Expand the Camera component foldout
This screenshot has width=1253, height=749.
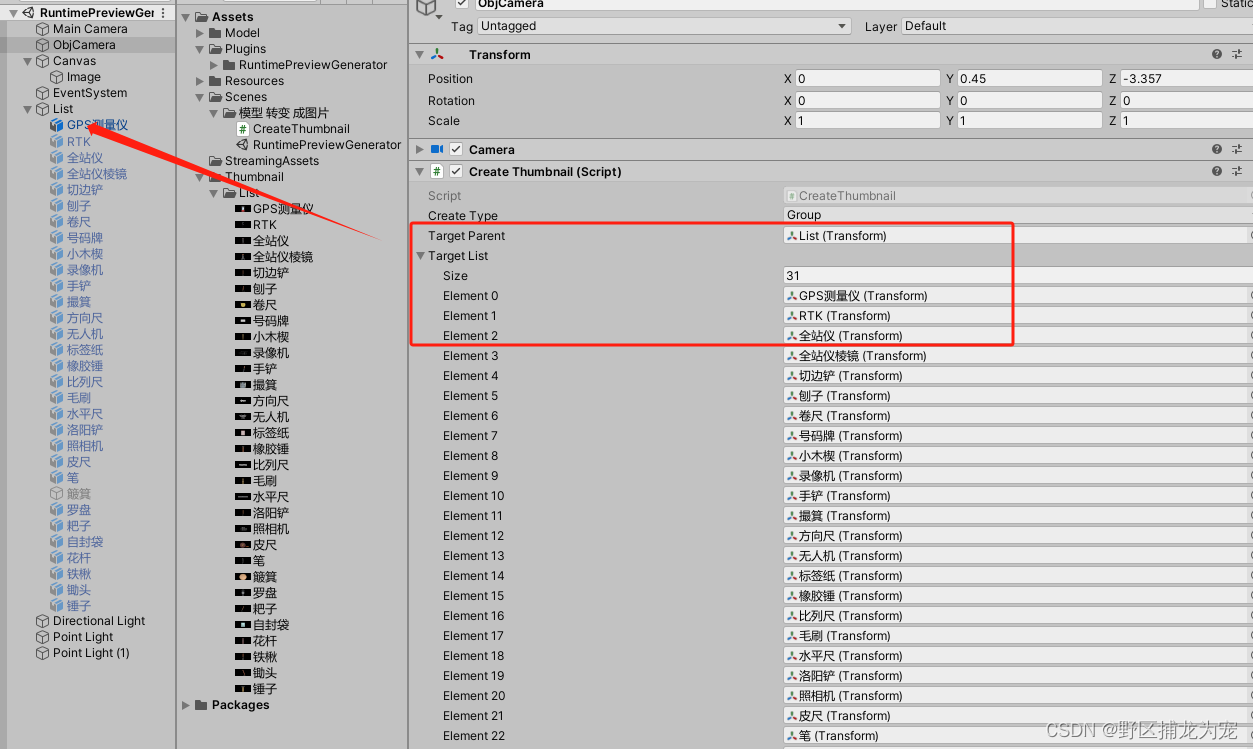[420, 149]
